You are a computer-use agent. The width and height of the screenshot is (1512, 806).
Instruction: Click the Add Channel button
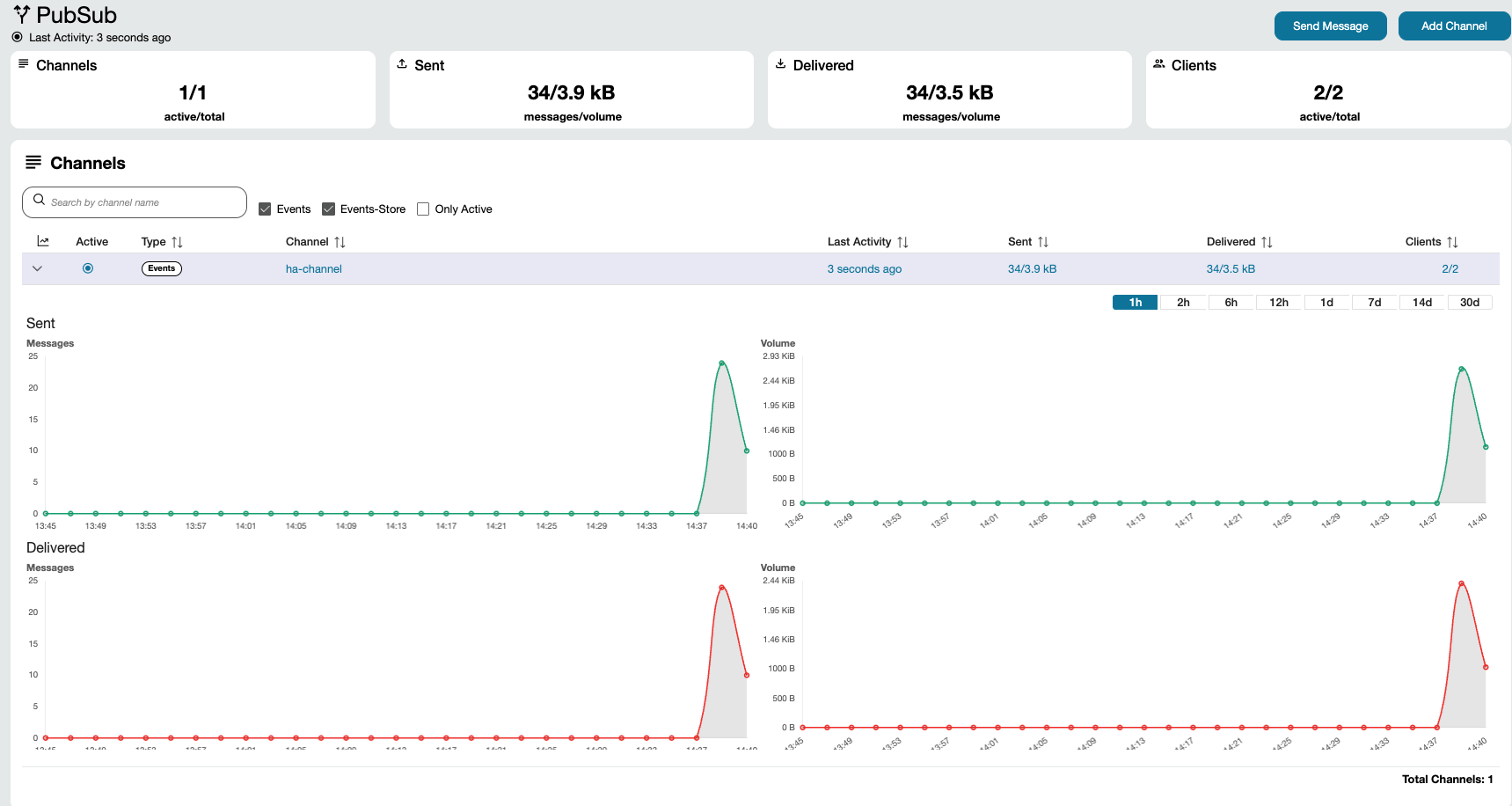coord(1453,26)
